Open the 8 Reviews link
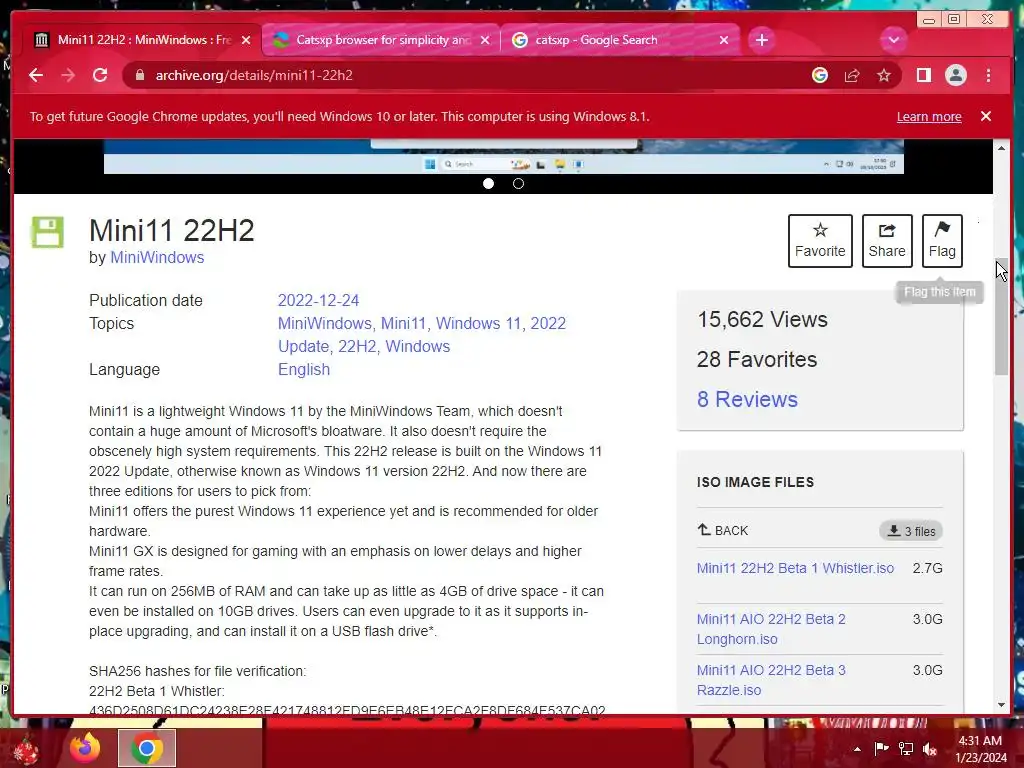 747,399
